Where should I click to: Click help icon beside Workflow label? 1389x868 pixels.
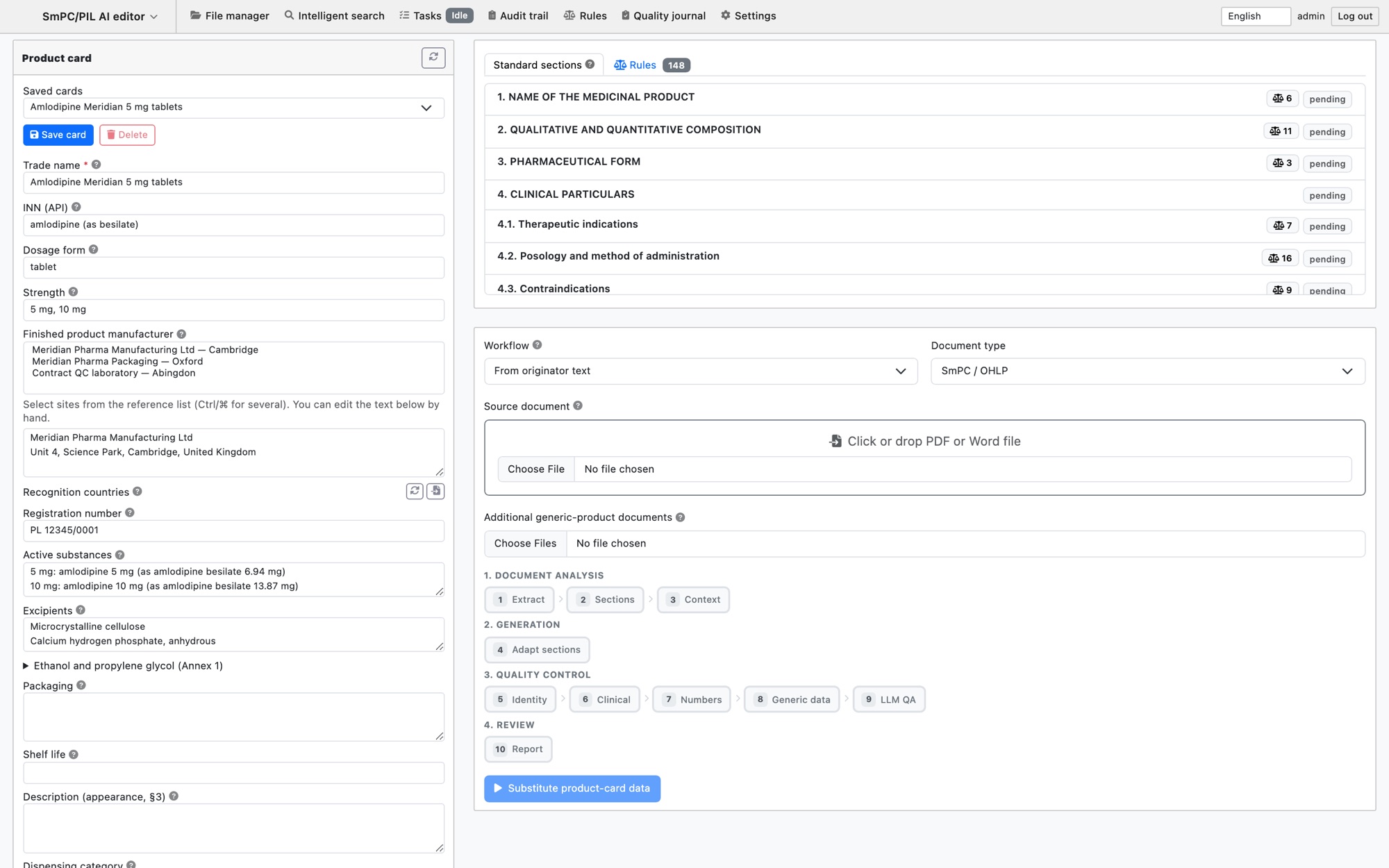537,344
